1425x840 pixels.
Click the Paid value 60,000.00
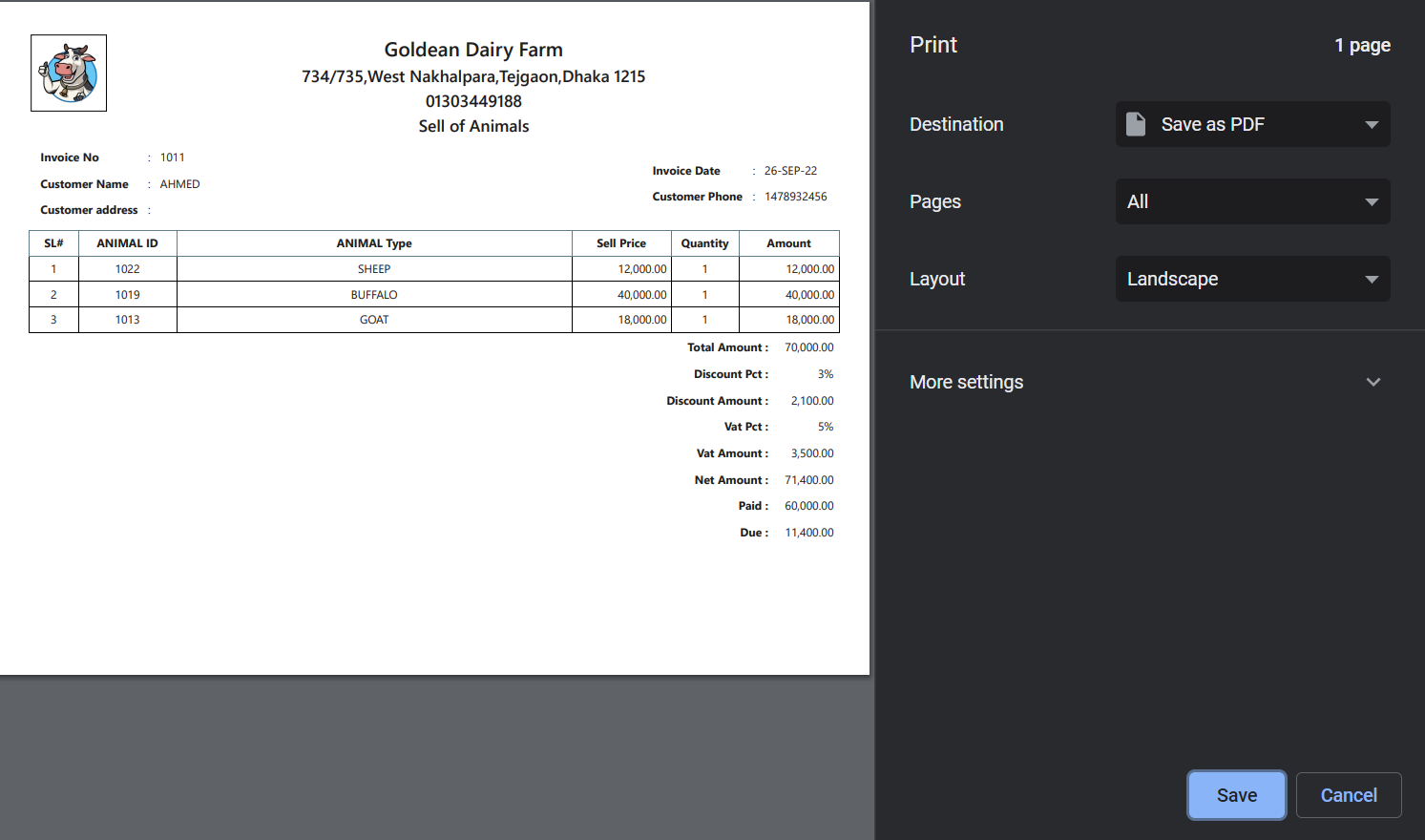coord(809,506)
